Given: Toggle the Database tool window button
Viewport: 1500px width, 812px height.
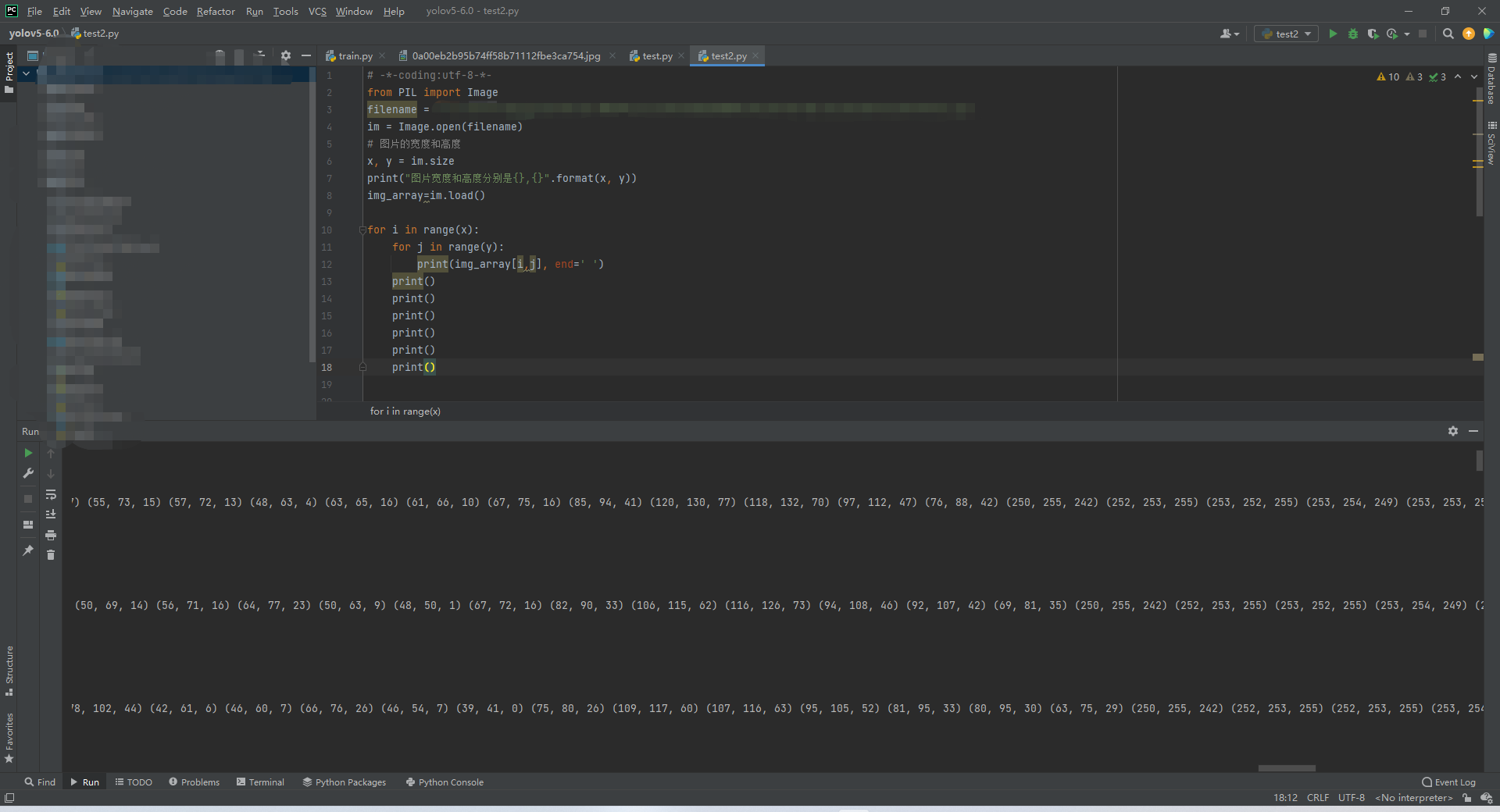Looking at the screenshot, I should 1491,78.
